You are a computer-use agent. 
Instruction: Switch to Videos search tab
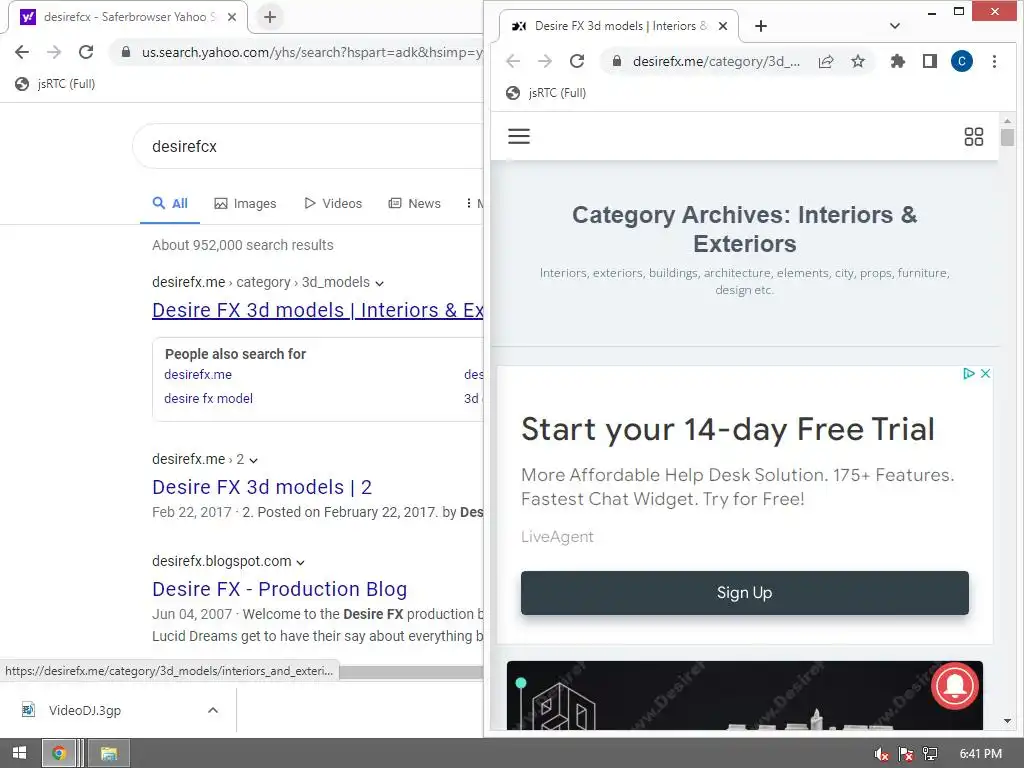coord(333,203)
